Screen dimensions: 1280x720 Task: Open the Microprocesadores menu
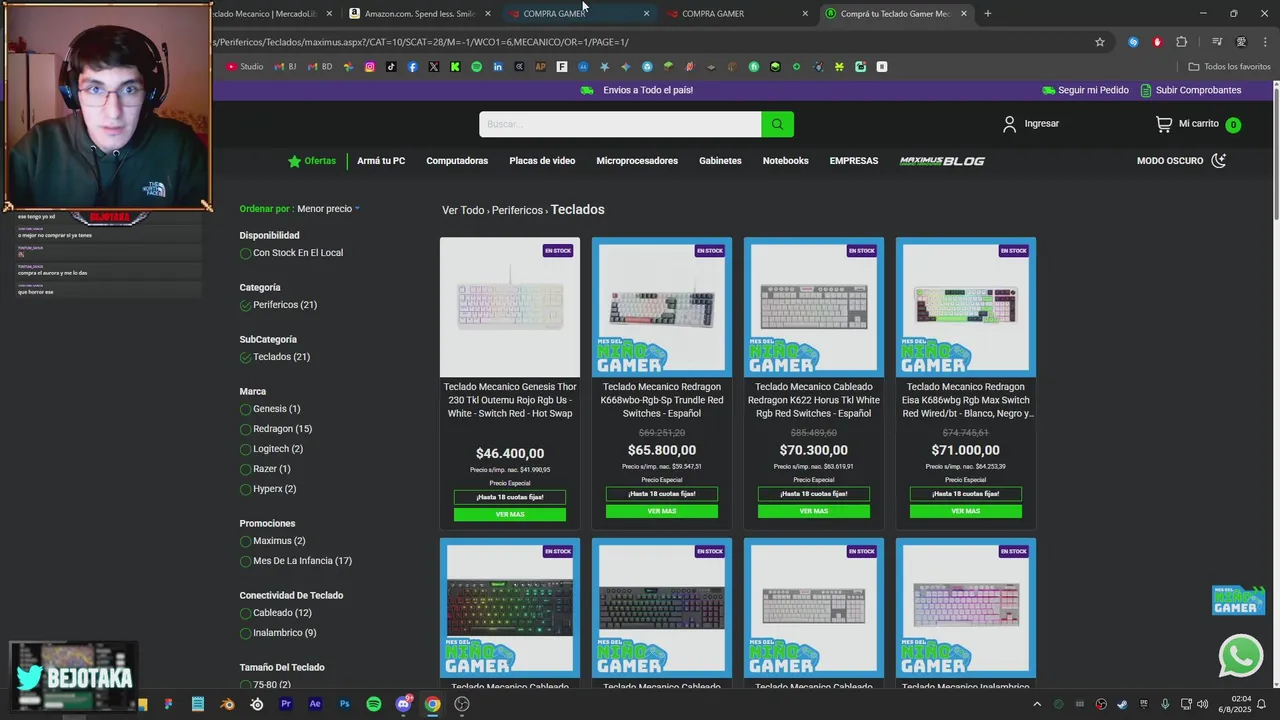[637, 161]
